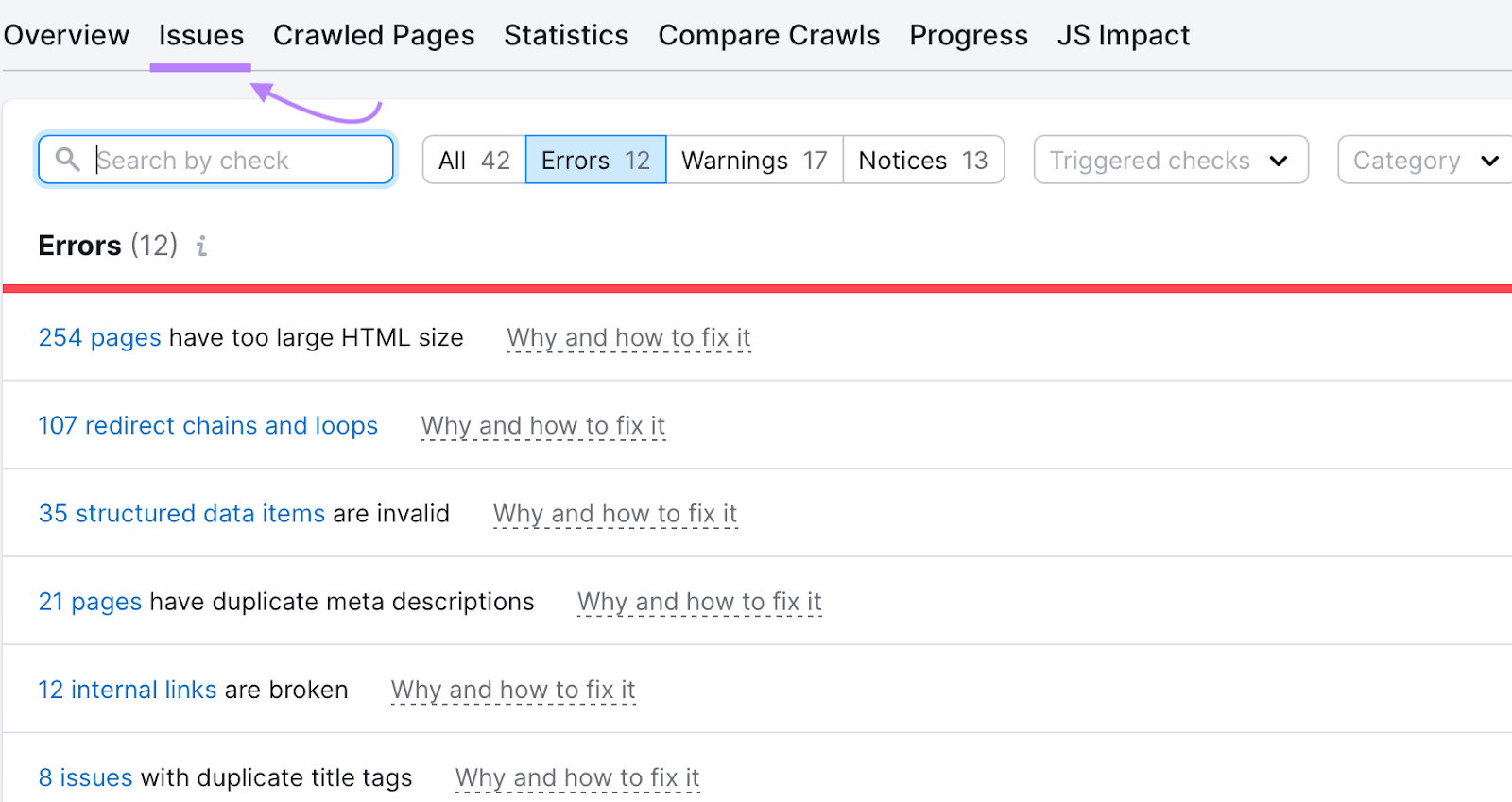Click the info icon next to Errors (12)
1512x802 pixels.
click(x=201, y=247)
